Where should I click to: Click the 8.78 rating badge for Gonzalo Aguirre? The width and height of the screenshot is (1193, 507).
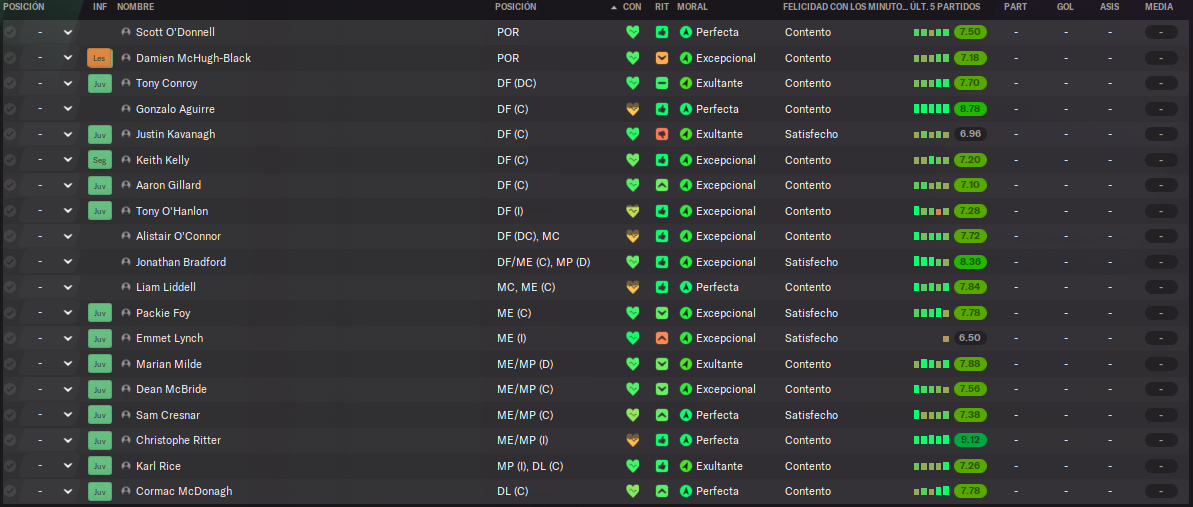click(x=970, y=109)
